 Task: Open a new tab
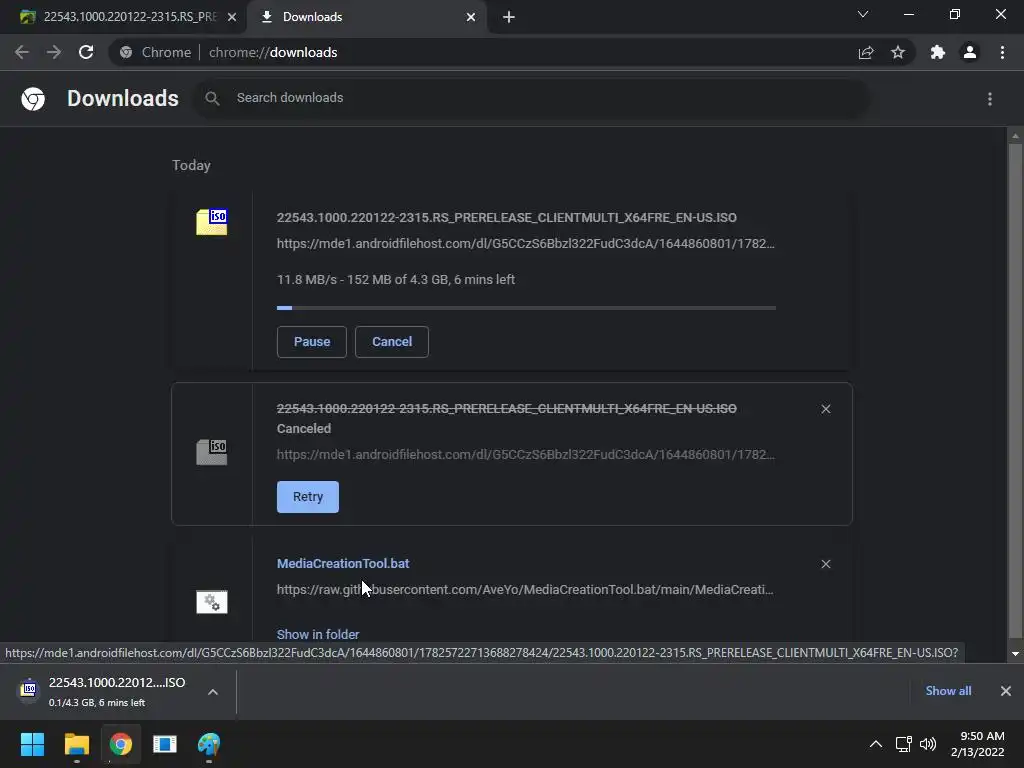(x=509, y=17)
